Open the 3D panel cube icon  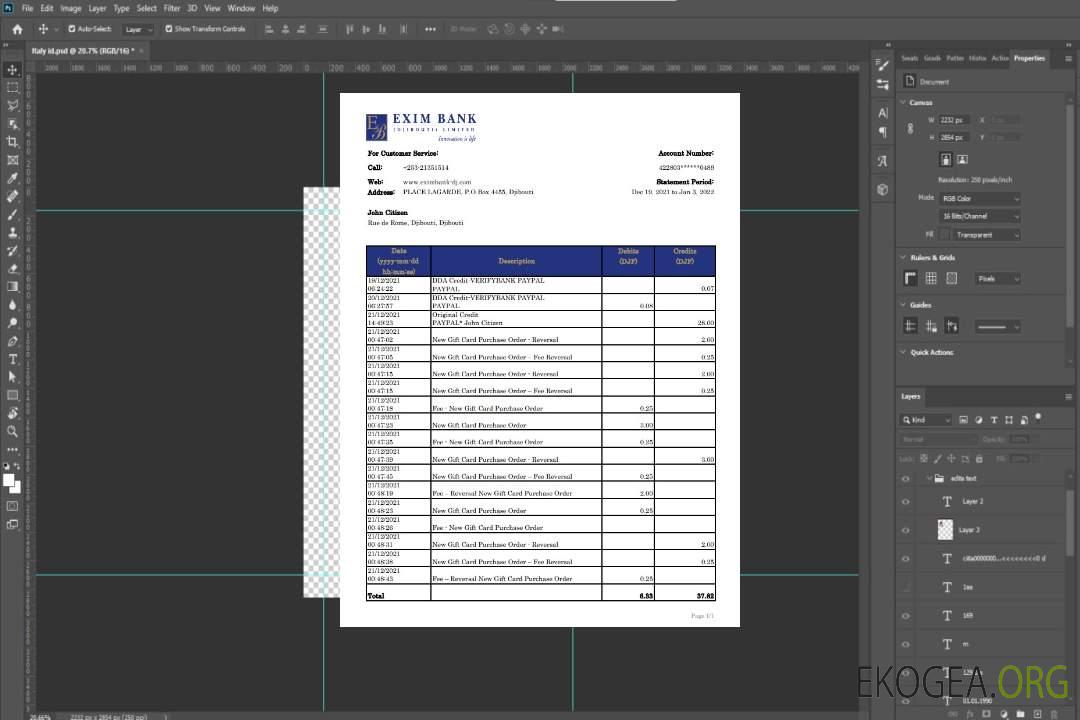[882, 189]
